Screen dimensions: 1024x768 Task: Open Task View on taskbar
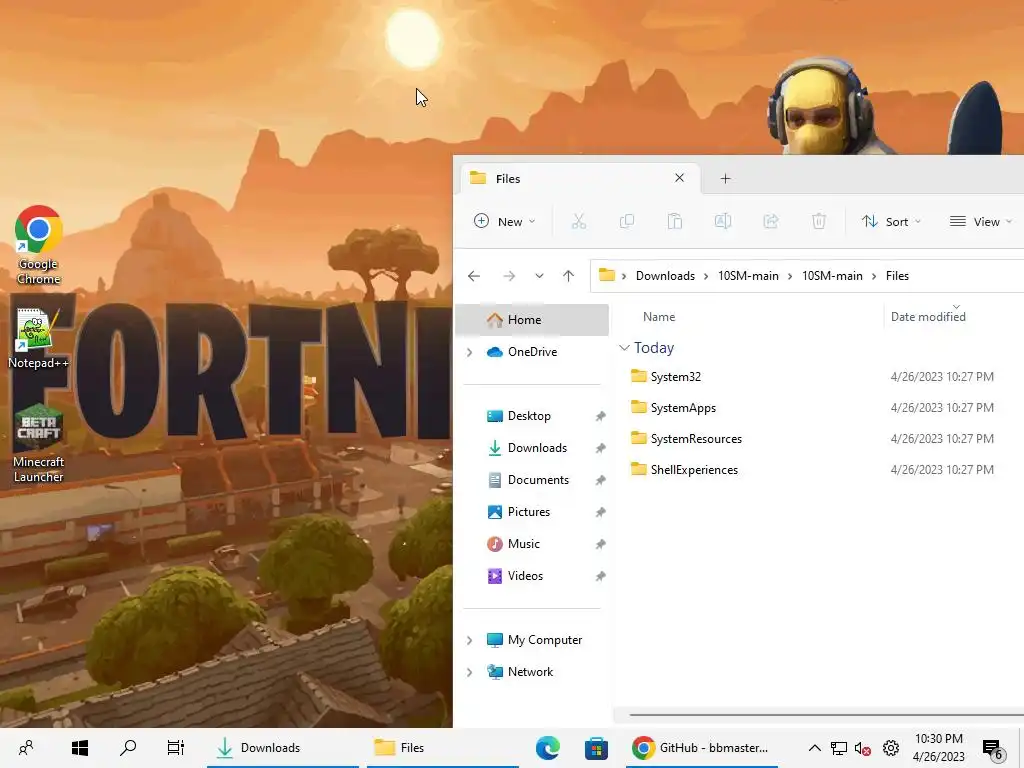176,748
